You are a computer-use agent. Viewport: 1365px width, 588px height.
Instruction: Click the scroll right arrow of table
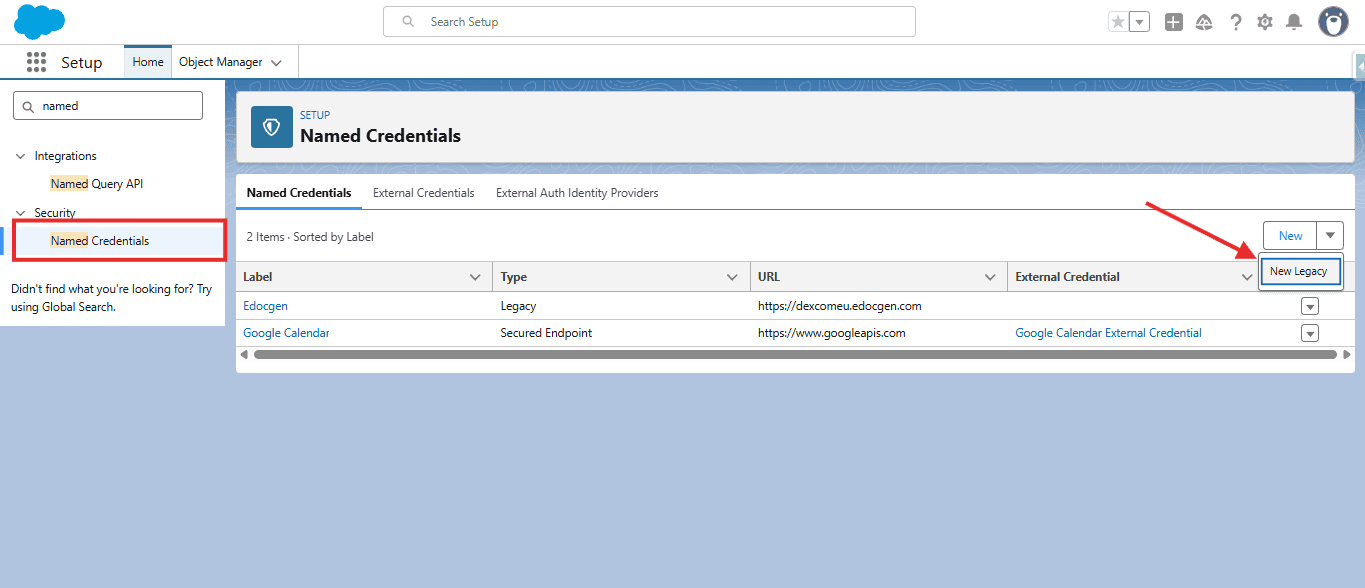click(1347, 354)
